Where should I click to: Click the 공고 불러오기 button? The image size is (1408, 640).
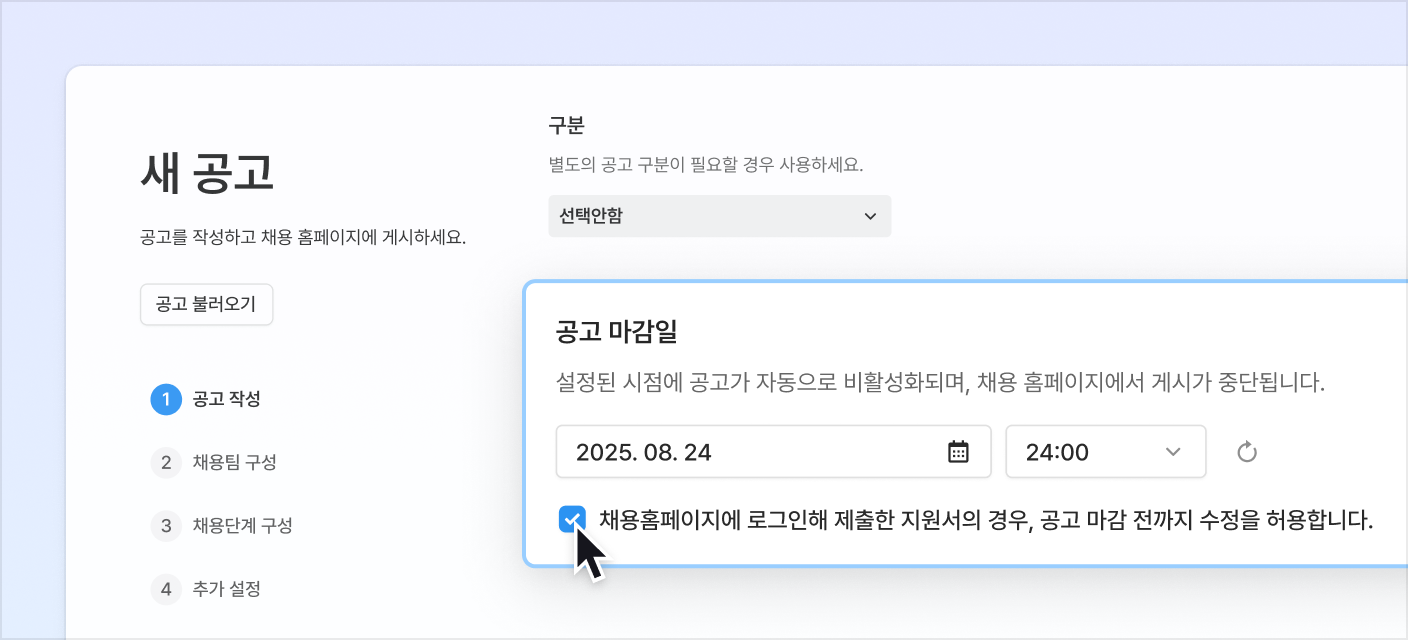(x=206, y=305)
